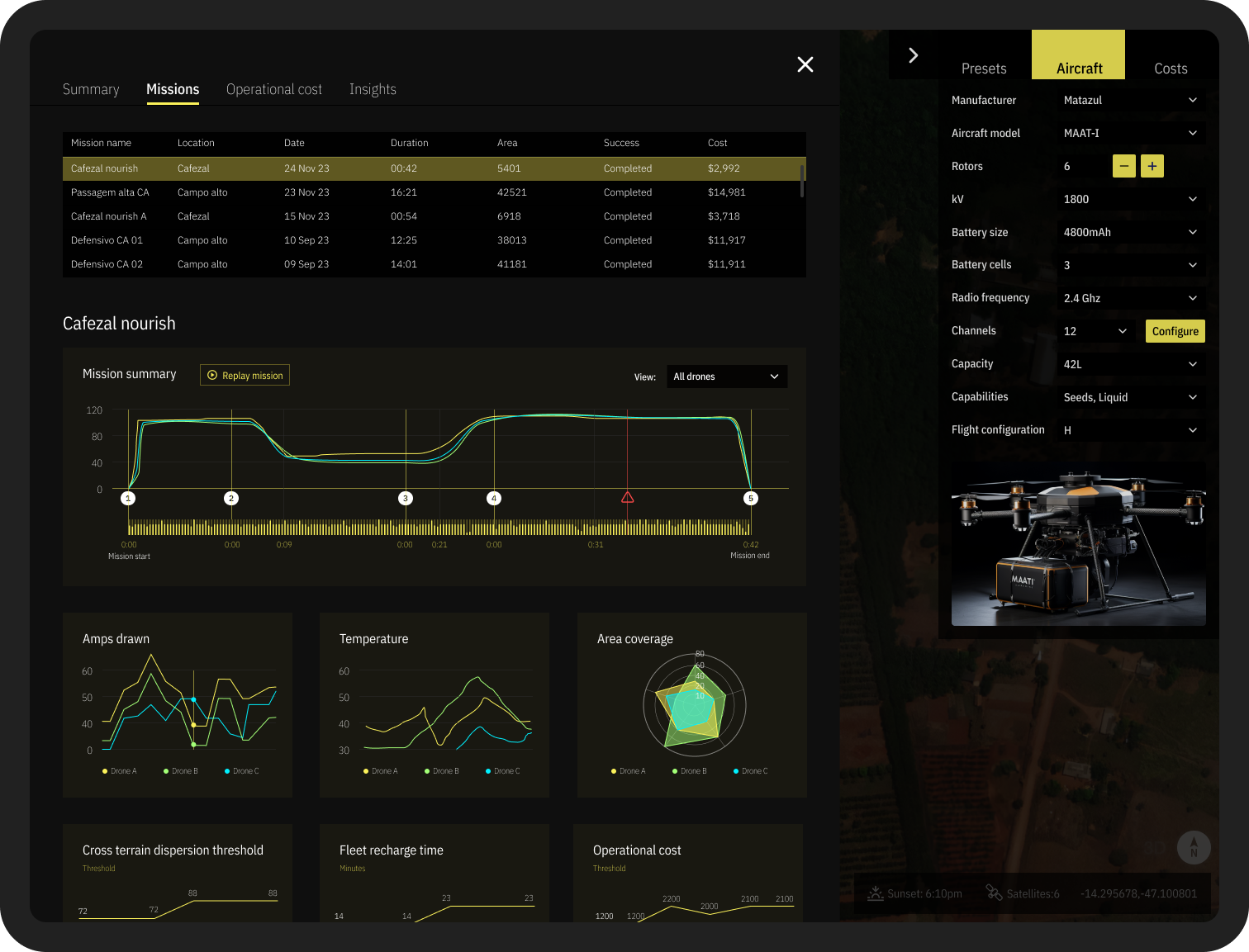Screen dimensions: 1249x952
Task: Open the kV 1800 dropdown
Action: pos(1131,199)
